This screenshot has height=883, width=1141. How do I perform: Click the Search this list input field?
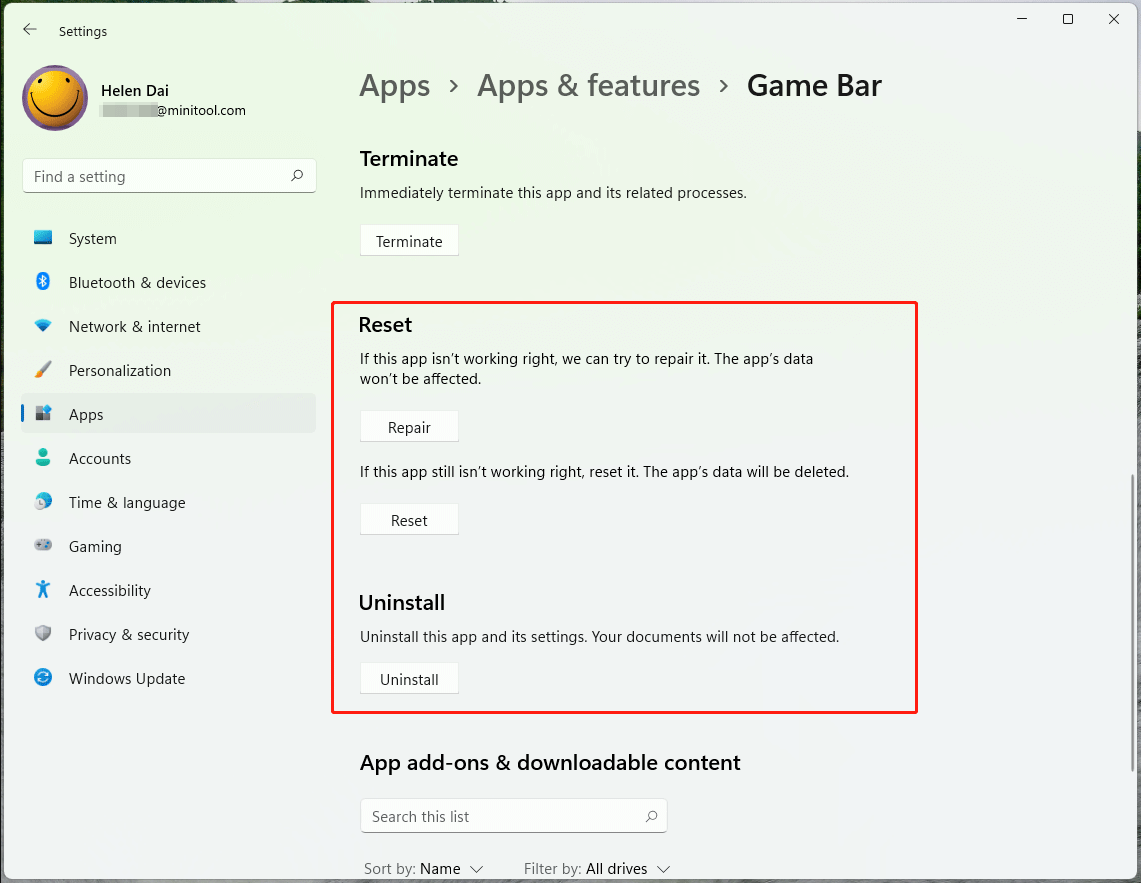point(500,816)
